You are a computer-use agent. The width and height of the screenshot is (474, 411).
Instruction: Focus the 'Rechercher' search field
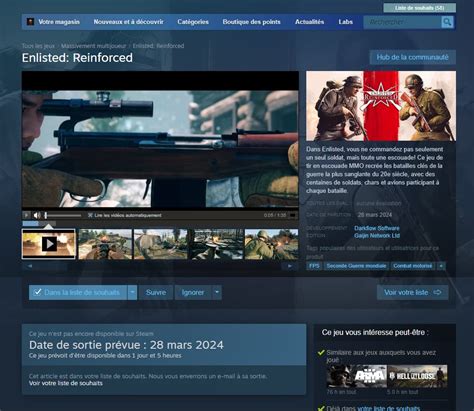pyautogui.click(x=402, y=22)
